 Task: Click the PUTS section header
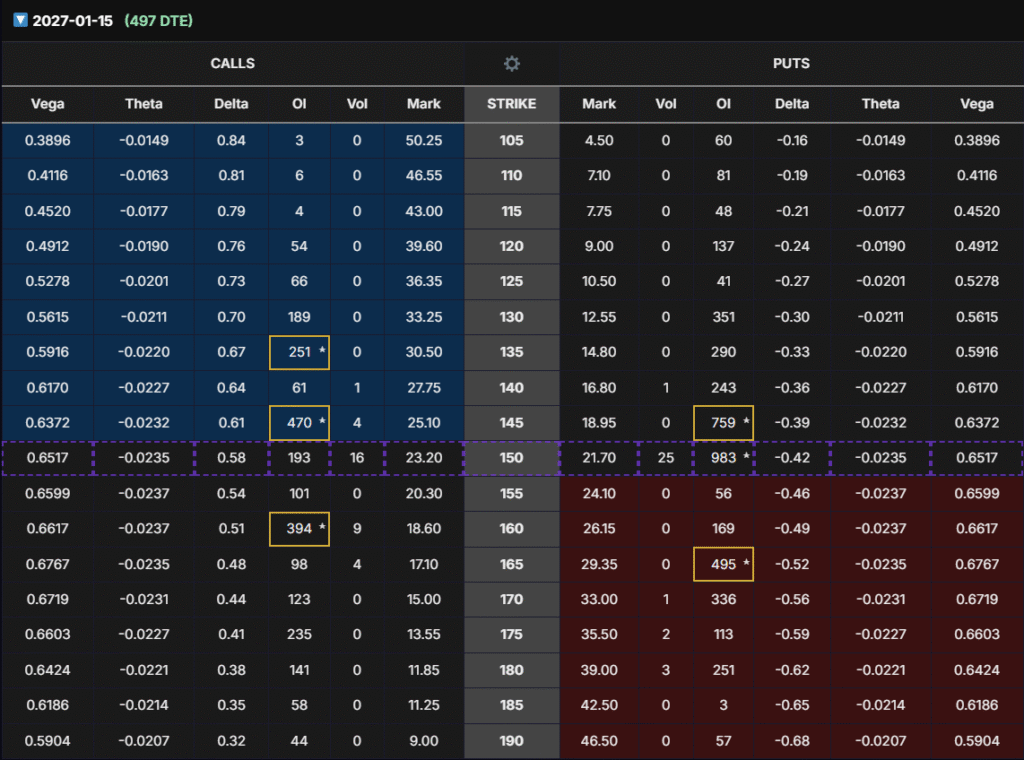point(791,64)
